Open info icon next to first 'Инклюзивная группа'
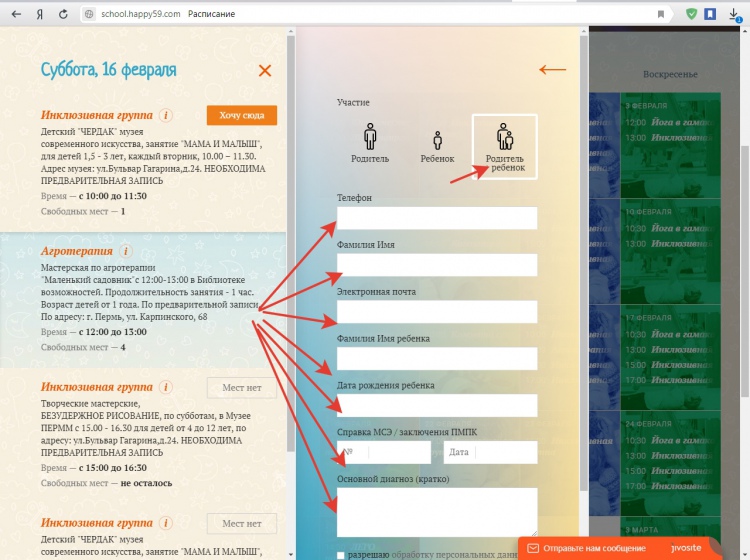This screenshot has height=560, width=750. coord(166,115)
